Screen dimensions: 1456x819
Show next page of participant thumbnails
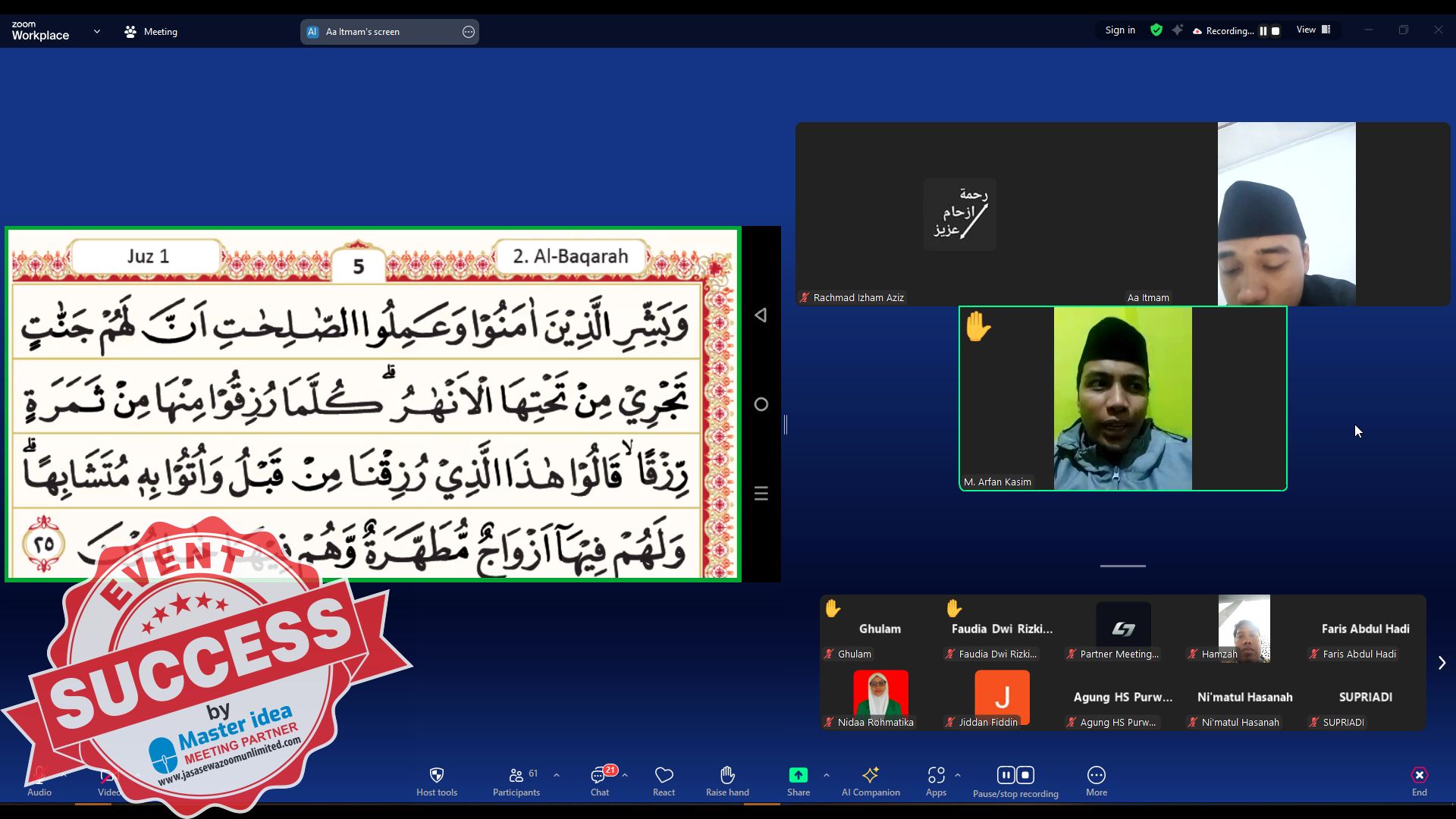1442,663
